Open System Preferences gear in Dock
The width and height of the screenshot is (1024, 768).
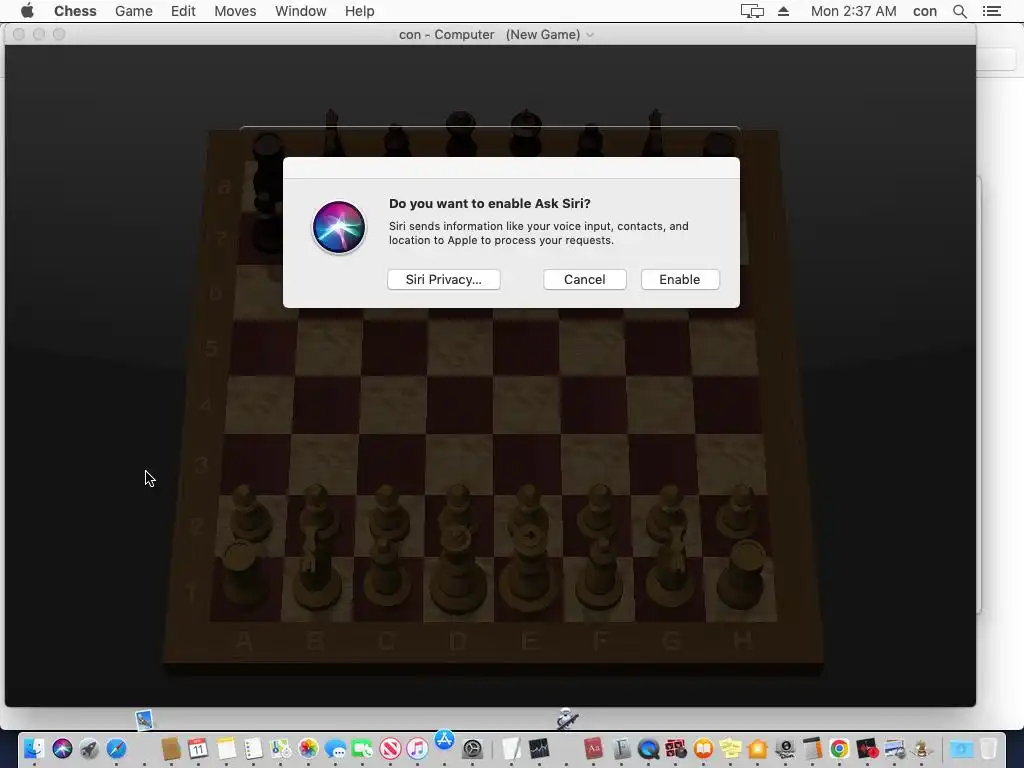point(472,748)
